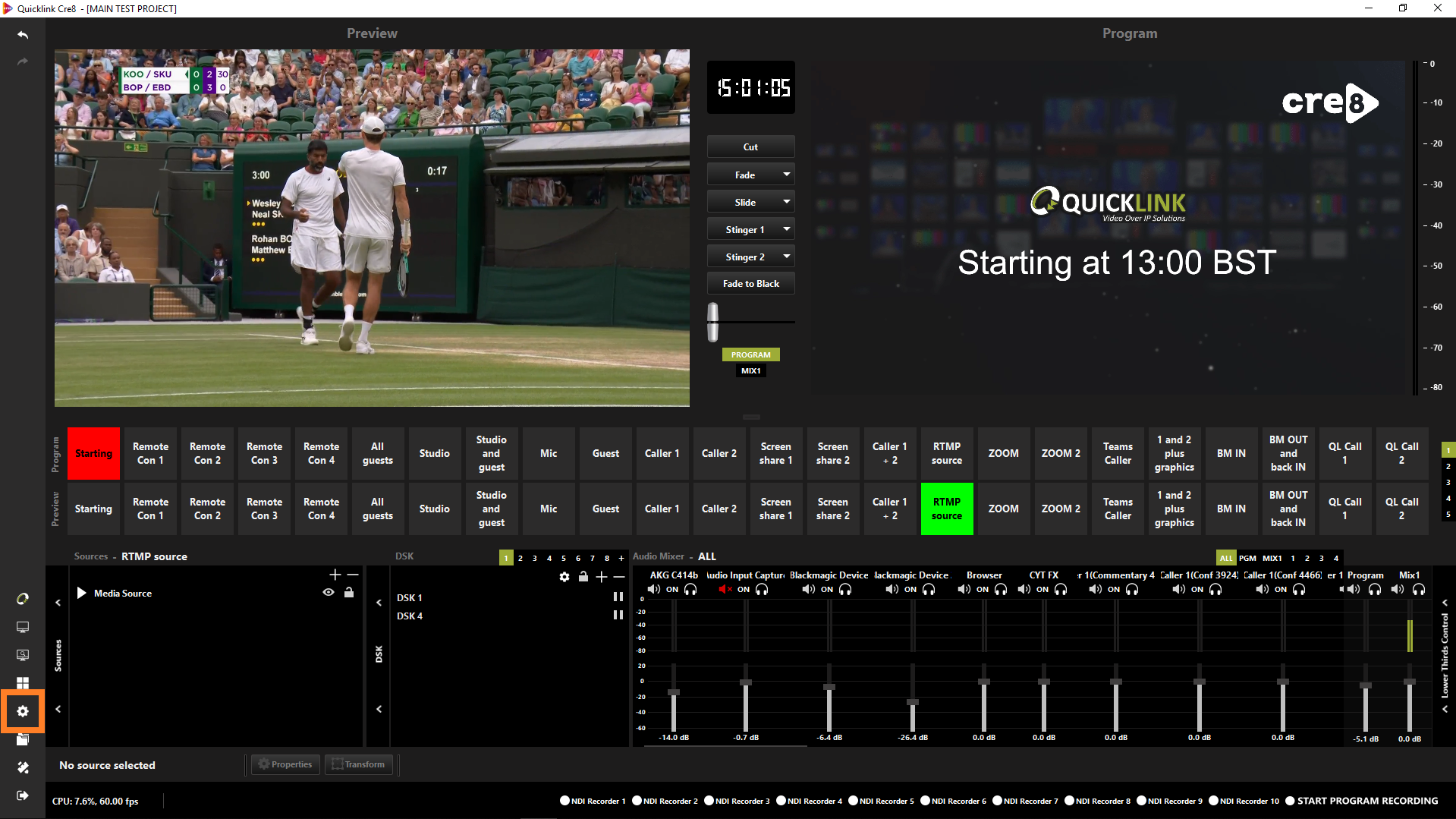This screenshot has height=819, width=1456.
Task: Click the paint and tools sidebar icon
Action: (23, 767)
